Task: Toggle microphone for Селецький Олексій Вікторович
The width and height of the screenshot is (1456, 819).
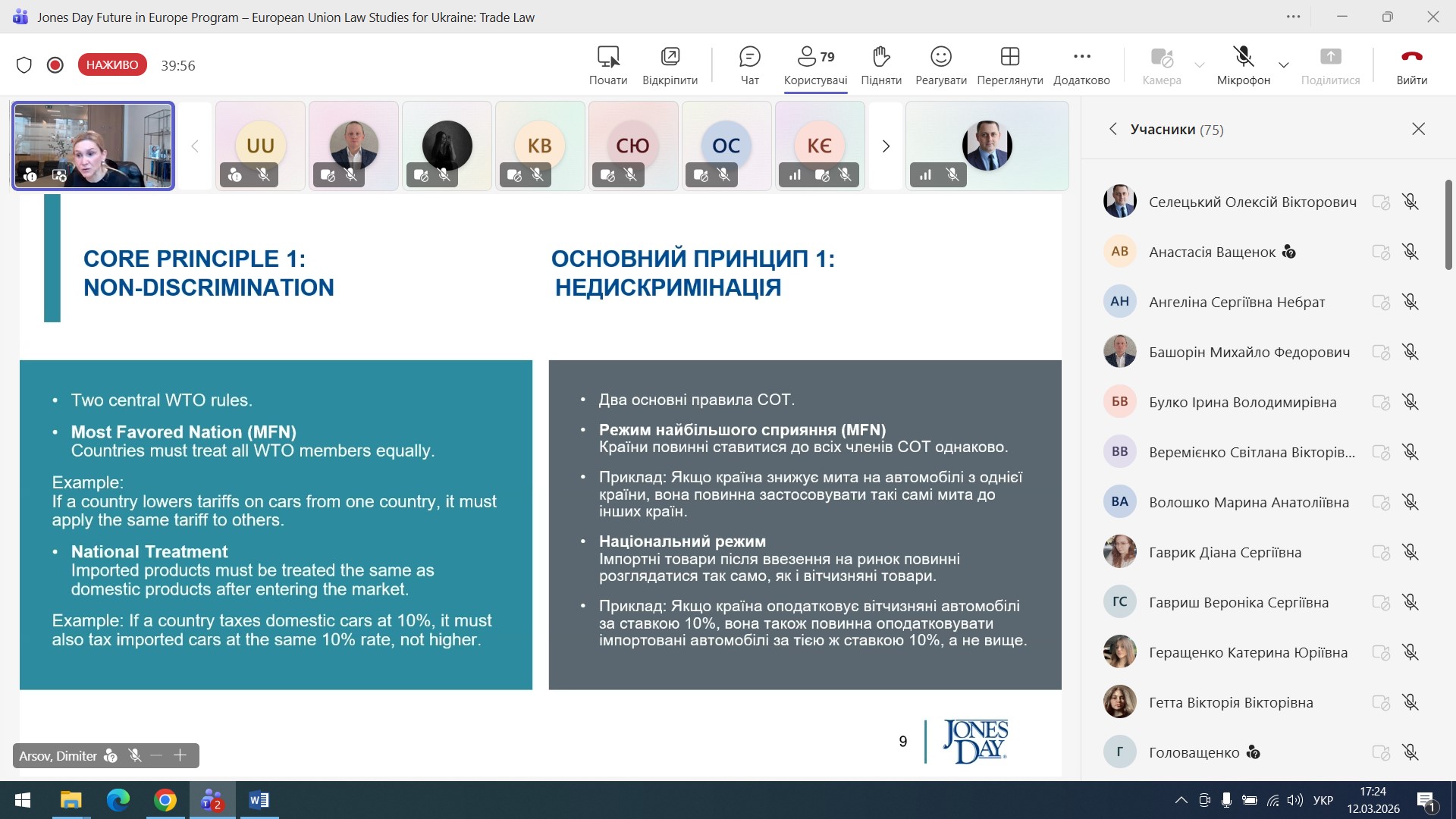Action: [1410, 202]
